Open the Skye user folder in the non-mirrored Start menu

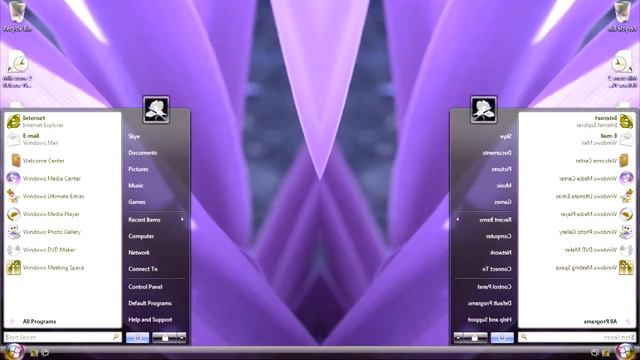point(134,136)
